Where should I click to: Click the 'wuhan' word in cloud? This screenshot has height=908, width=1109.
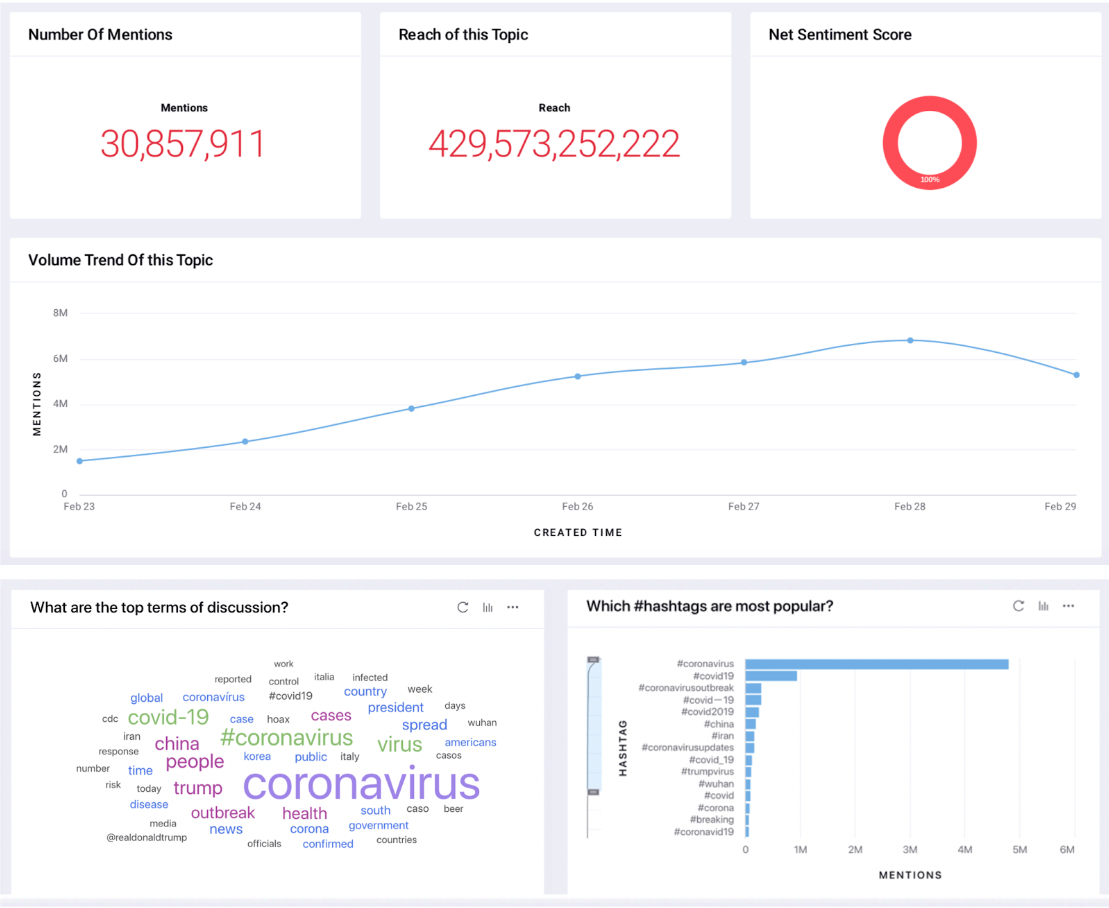(x=482, y=723)
